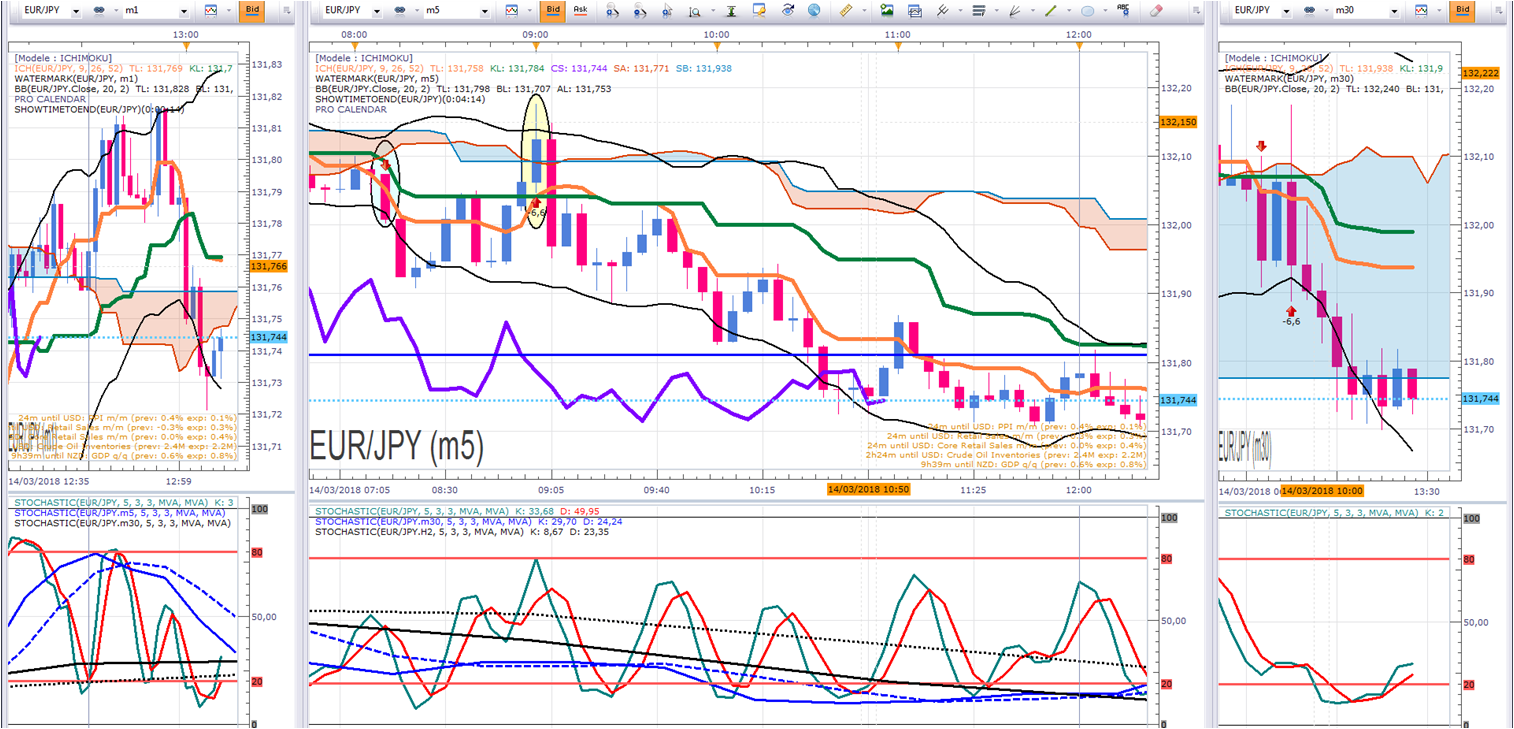Image resolution: width=1514 pixels, height=729 pixels.
Task: Click the 131,766 price tag in the m1 chart
Action: pyautogui.click(x=269, y=266)
